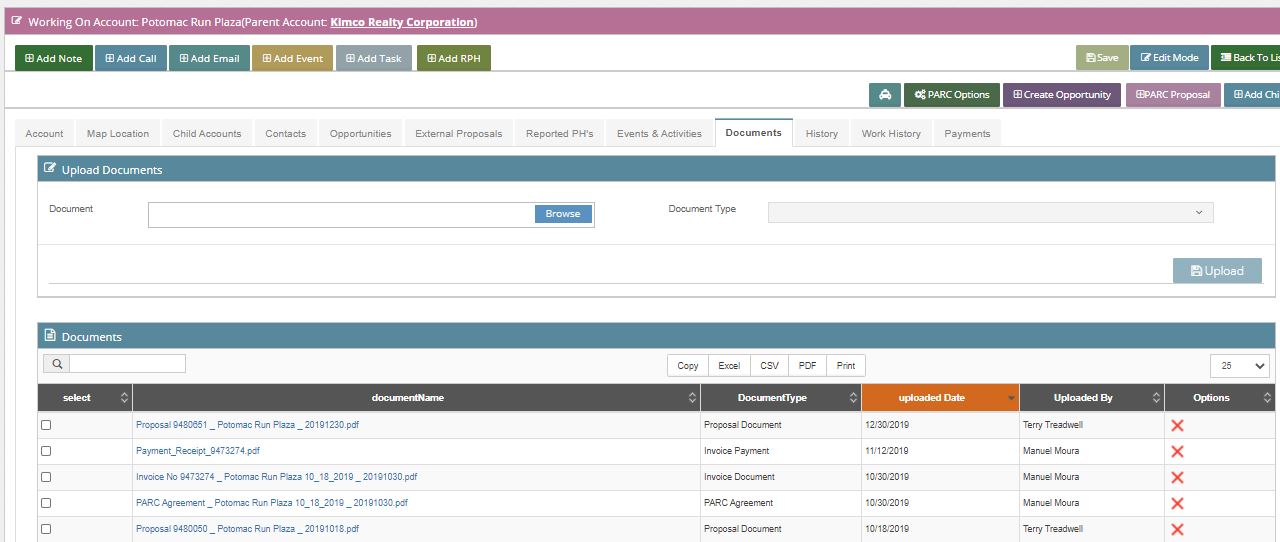Open the Child Accounts tab
The height and width of the screenshot is (542, 1280).
click(207, 133)
